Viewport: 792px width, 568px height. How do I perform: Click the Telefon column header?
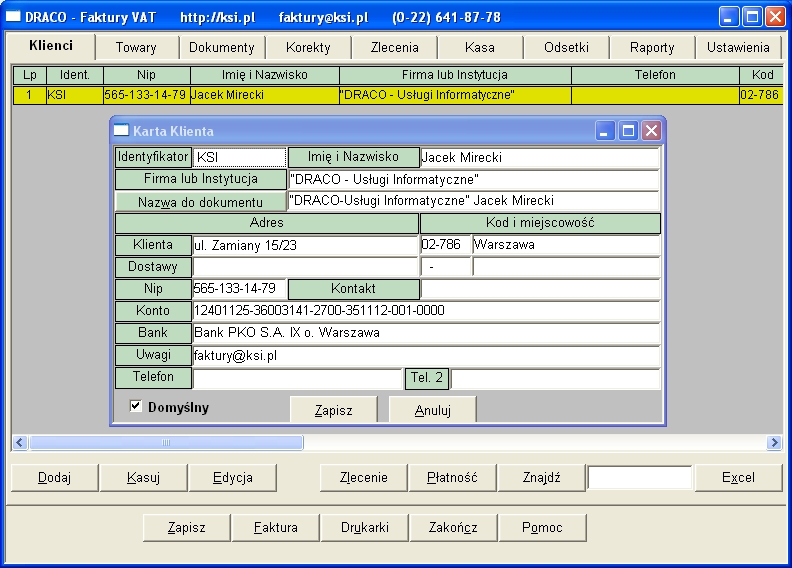click(655, 75)
